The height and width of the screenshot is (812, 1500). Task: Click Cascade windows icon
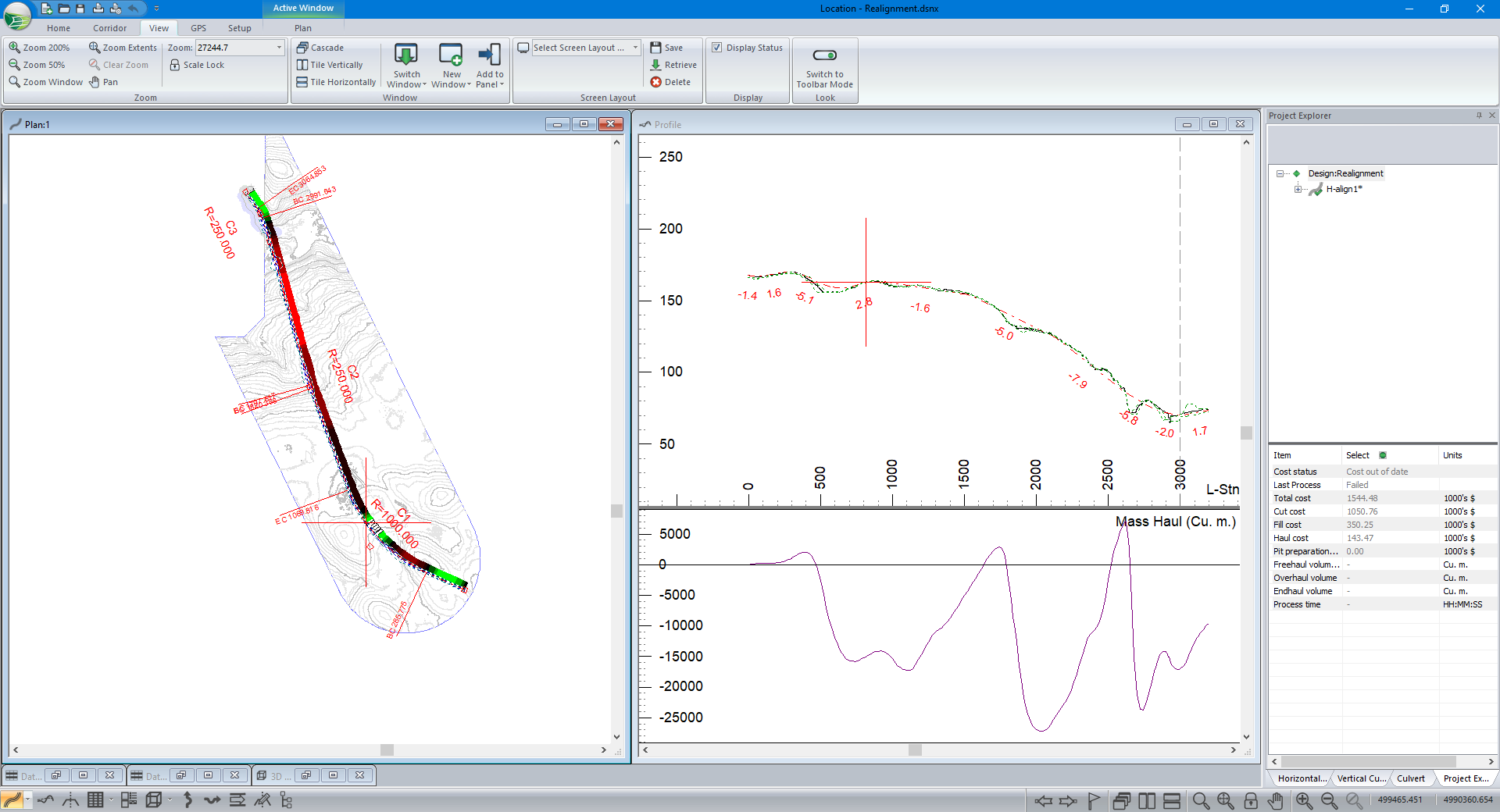[x=302, y=48]
